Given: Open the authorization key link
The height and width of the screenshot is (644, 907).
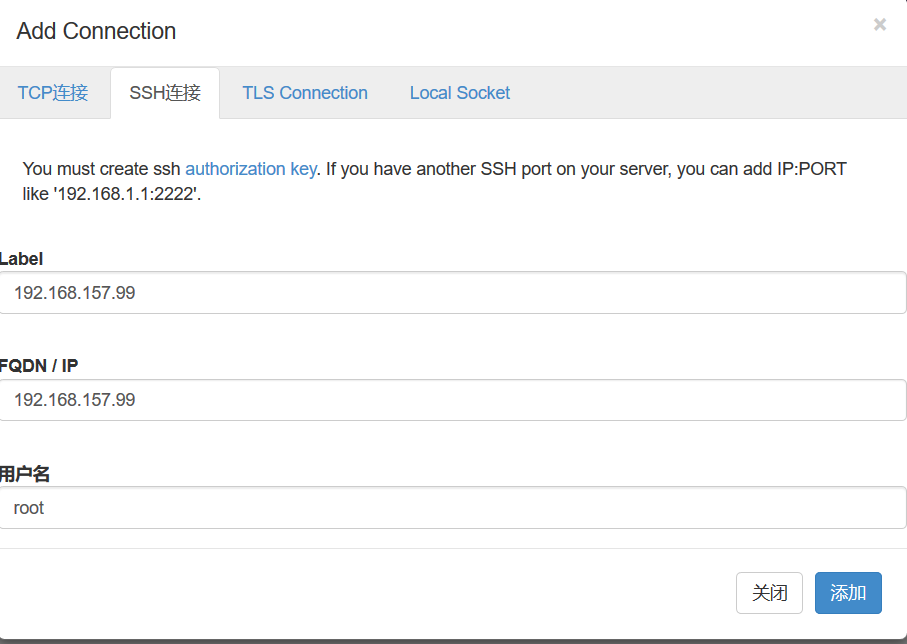Looking at the screenshot, I should coord(250,168).
